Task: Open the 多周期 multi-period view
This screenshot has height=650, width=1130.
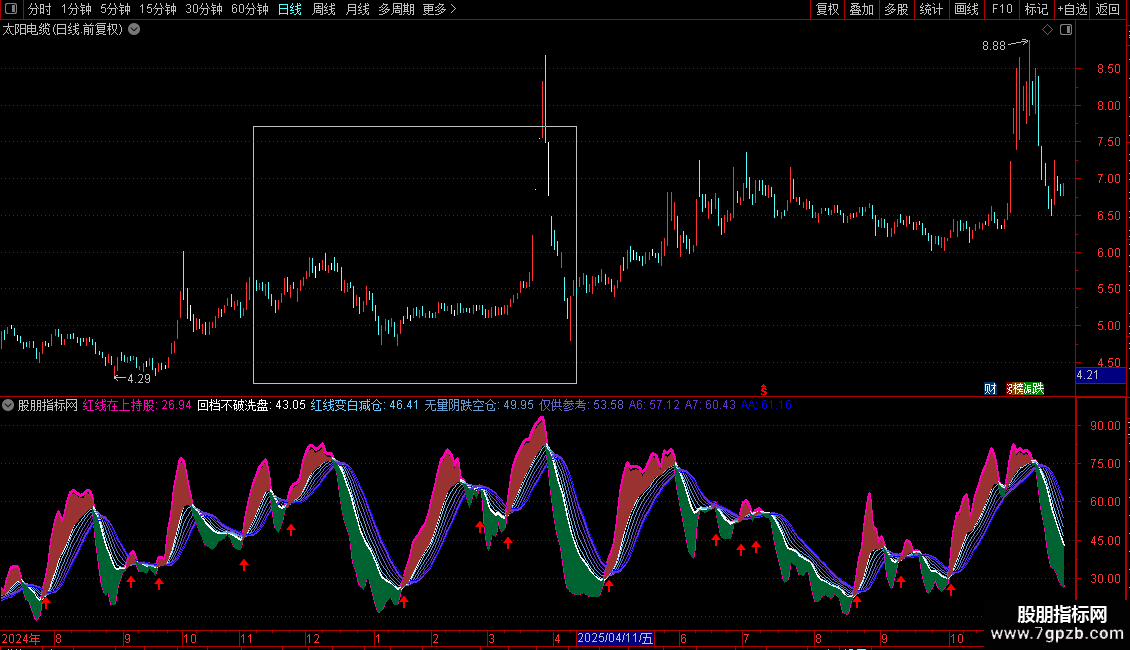Action: coord(396,9)
